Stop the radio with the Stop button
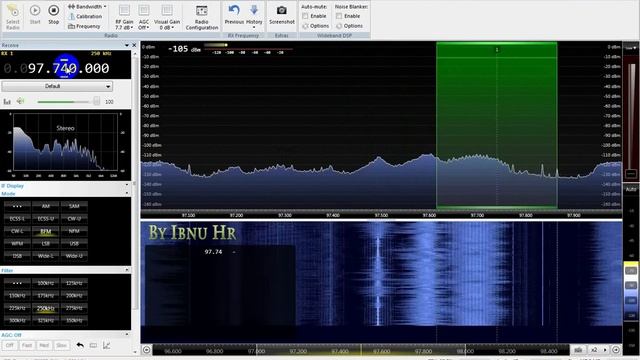Viewport: 640px width, 360px height. point(53,14)
